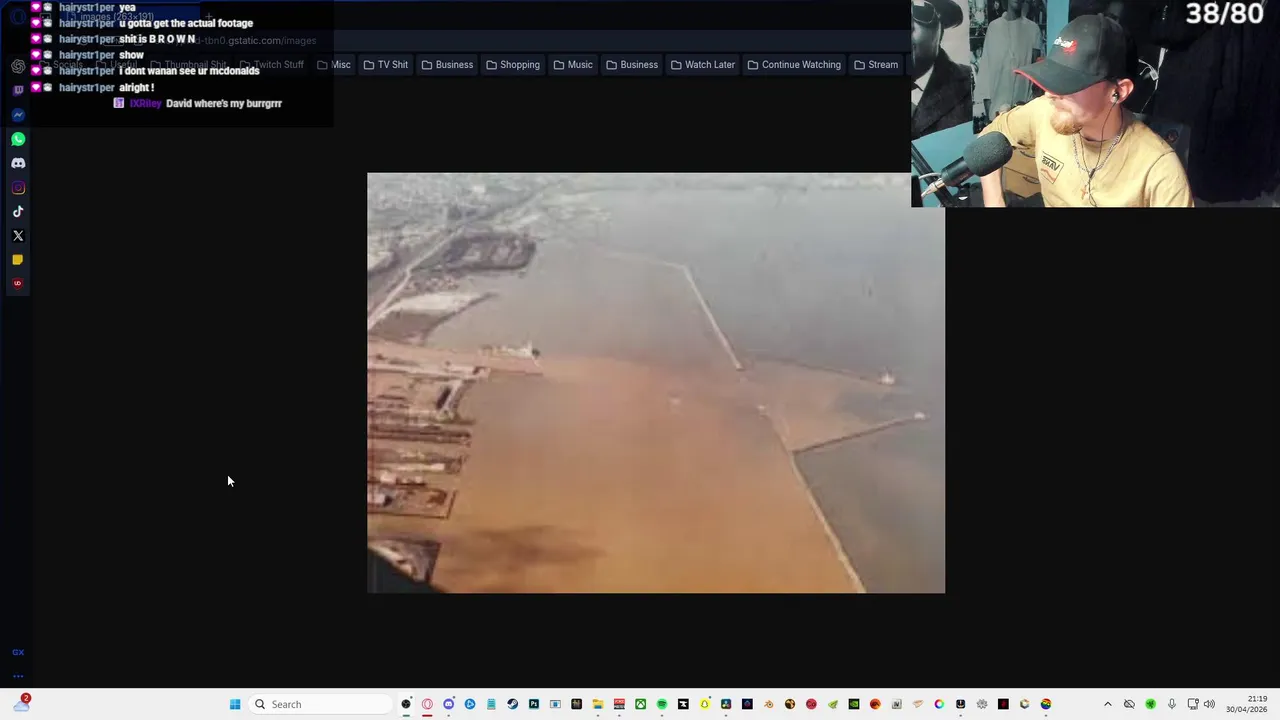Image resolution: width=1280 pixels, height=720 pixels.
Task: Open the Misc bookmarks folder
Action: click(x=334, y=65)
